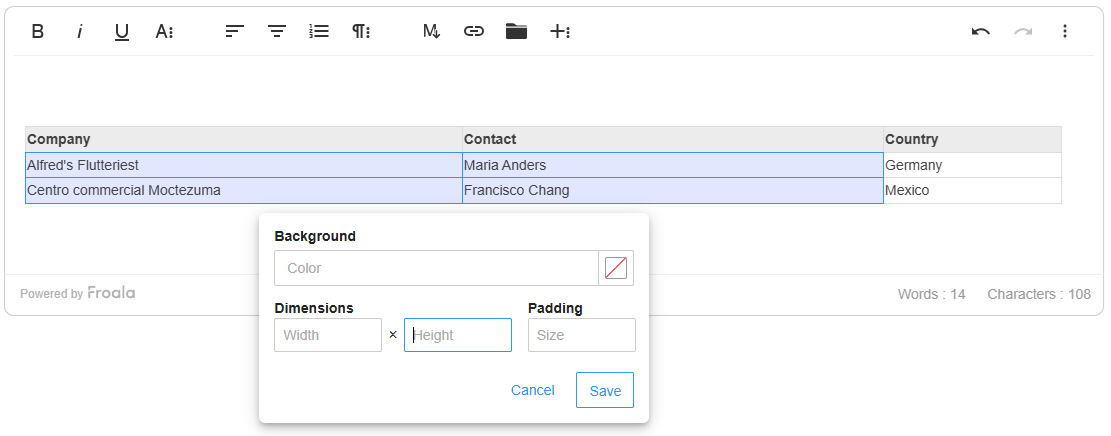Select the Maria Anders table cell
1111x436 pixels.
coord(672,165)
